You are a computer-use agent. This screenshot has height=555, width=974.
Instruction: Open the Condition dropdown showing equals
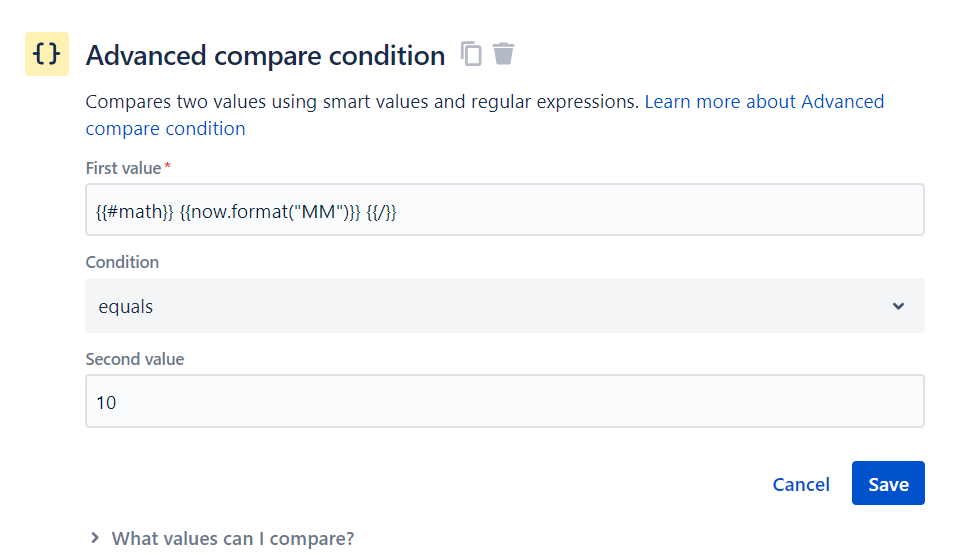[505, 306]
